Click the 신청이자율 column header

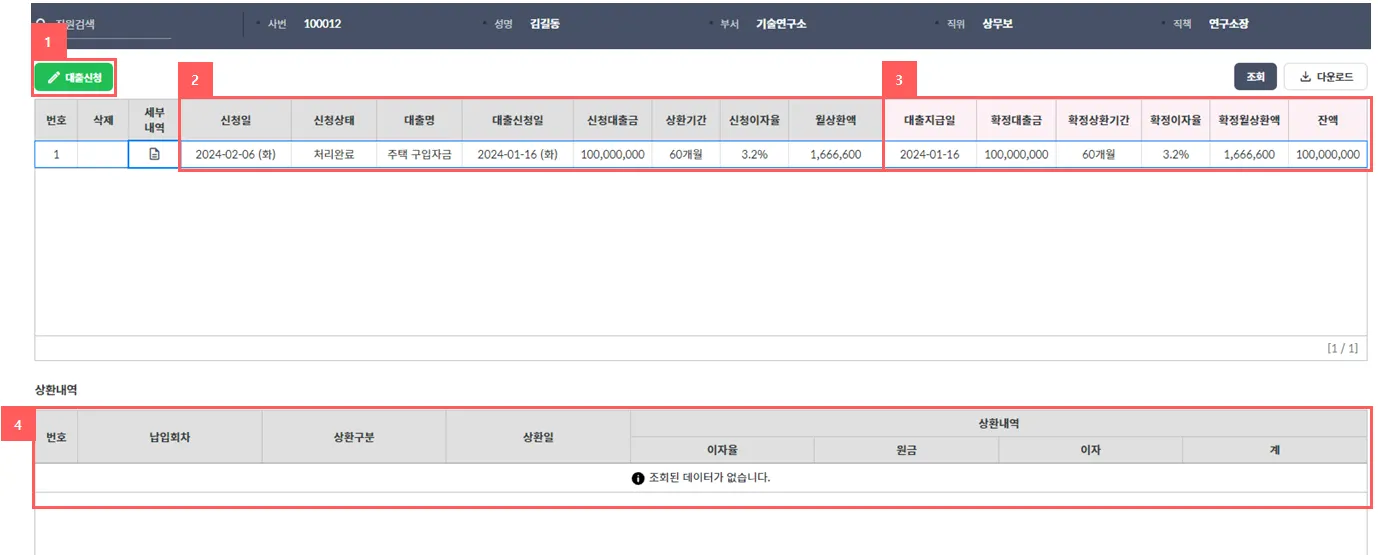click(x=754, y=120)
